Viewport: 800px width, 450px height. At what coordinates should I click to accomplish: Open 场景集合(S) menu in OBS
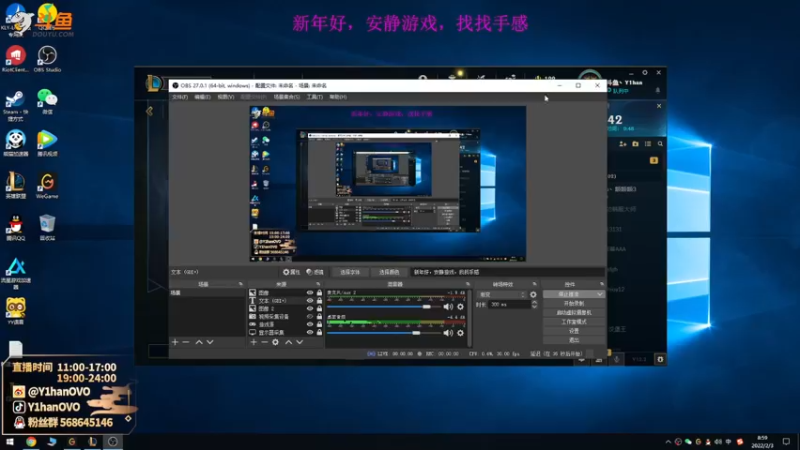[287, 97]
